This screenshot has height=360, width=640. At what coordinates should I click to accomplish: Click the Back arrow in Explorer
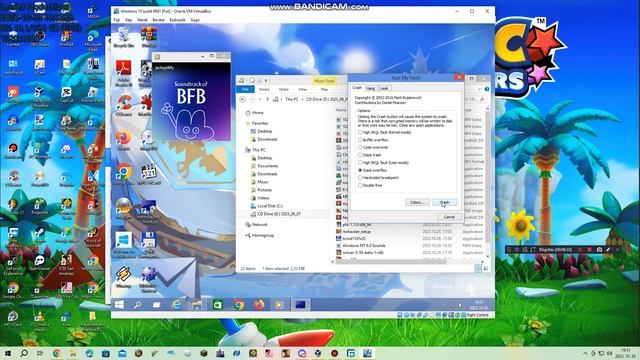pyautogui.click(x=242, y=99)
